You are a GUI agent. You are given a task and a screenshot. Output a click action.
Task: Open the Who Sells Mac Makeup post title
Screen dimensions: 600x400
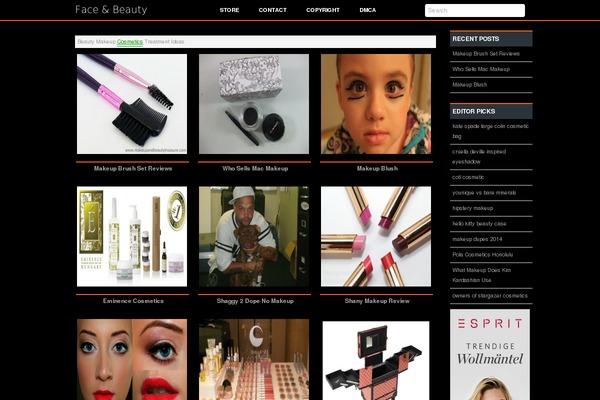click(255, 168)
